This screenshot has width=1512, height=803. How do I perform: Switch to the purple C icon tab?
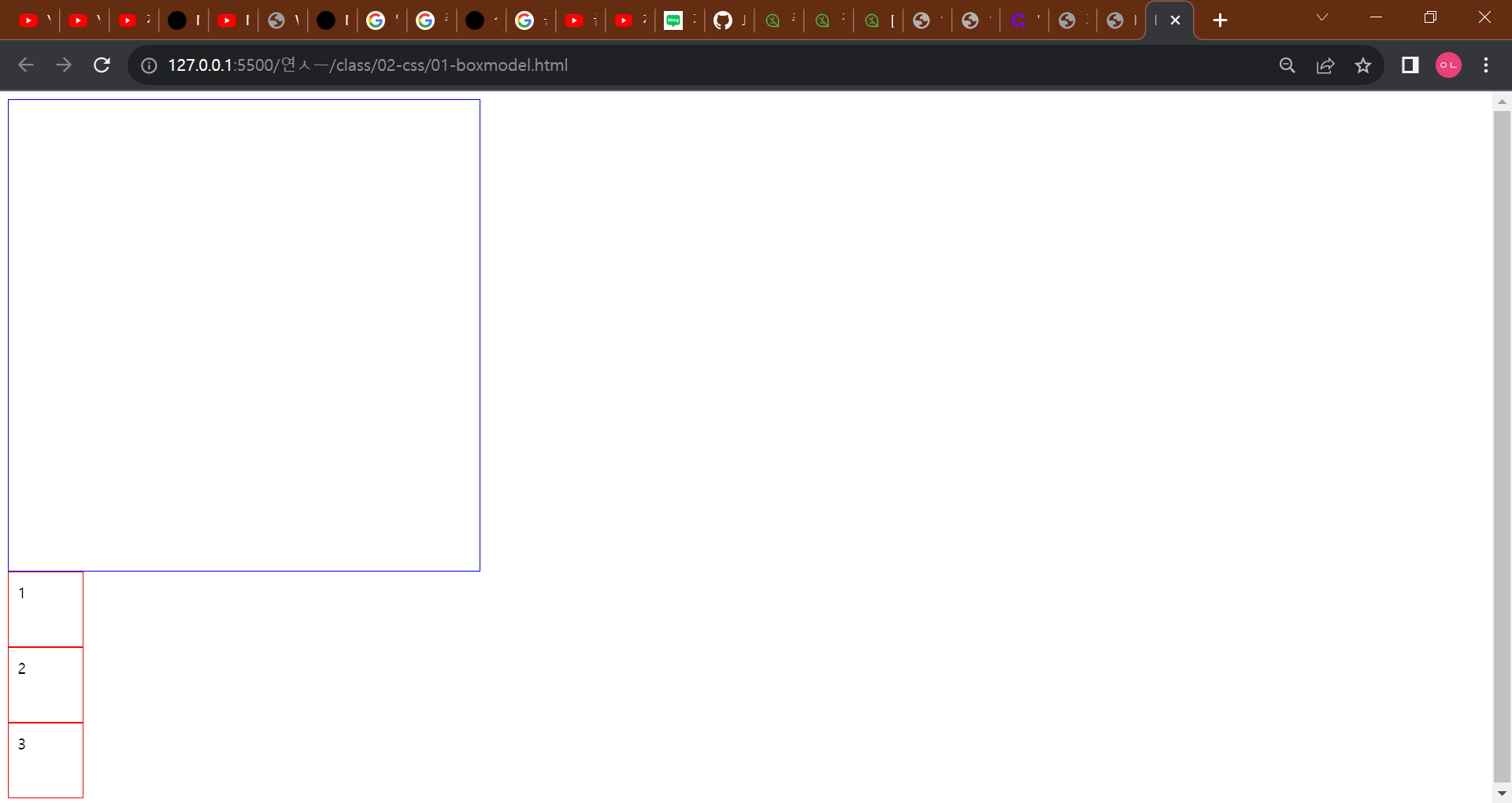(1025, 20)
